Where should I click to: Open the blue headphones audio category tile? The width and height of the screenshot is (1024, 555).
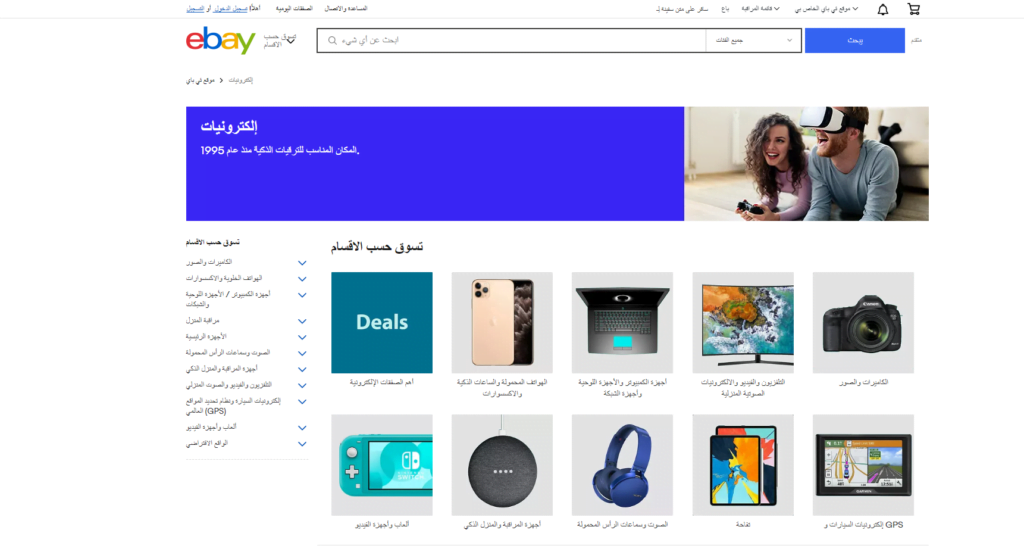pyautogui.click(x=622, y=465)
